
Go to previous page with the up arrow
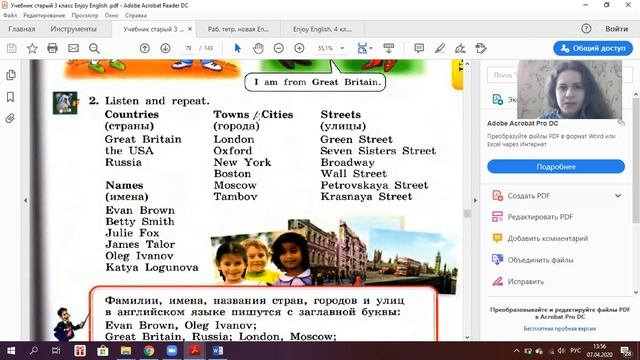coord(144,48)
